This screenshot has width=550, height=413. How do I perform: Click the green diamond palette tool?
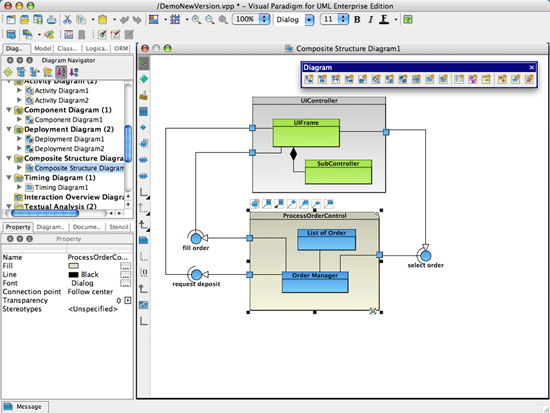(143, 79)
